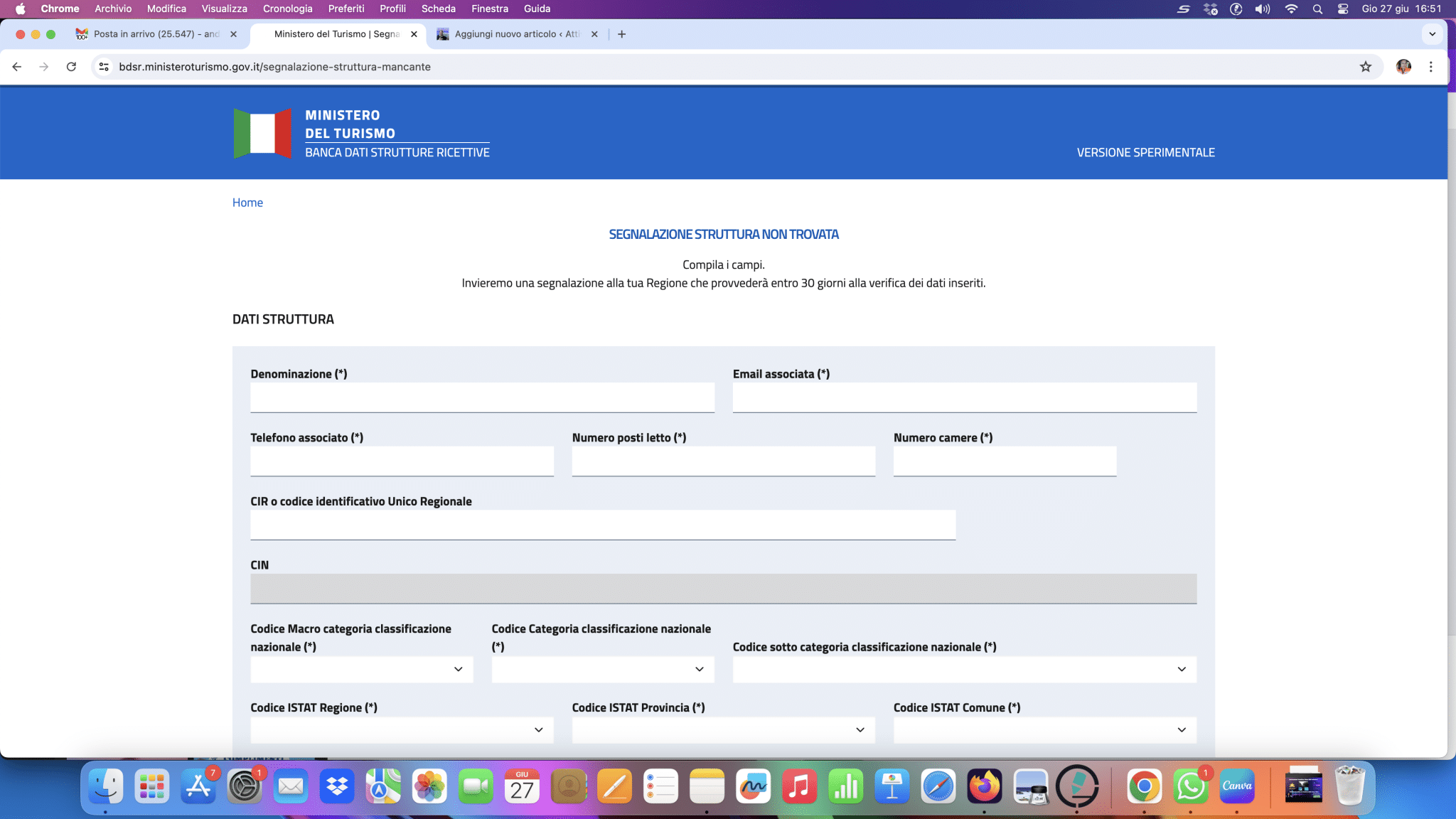Expand the Codice ISTAT Comune dropdown
This screenshot has height=819, width=1456.
tap(1044, 730)
